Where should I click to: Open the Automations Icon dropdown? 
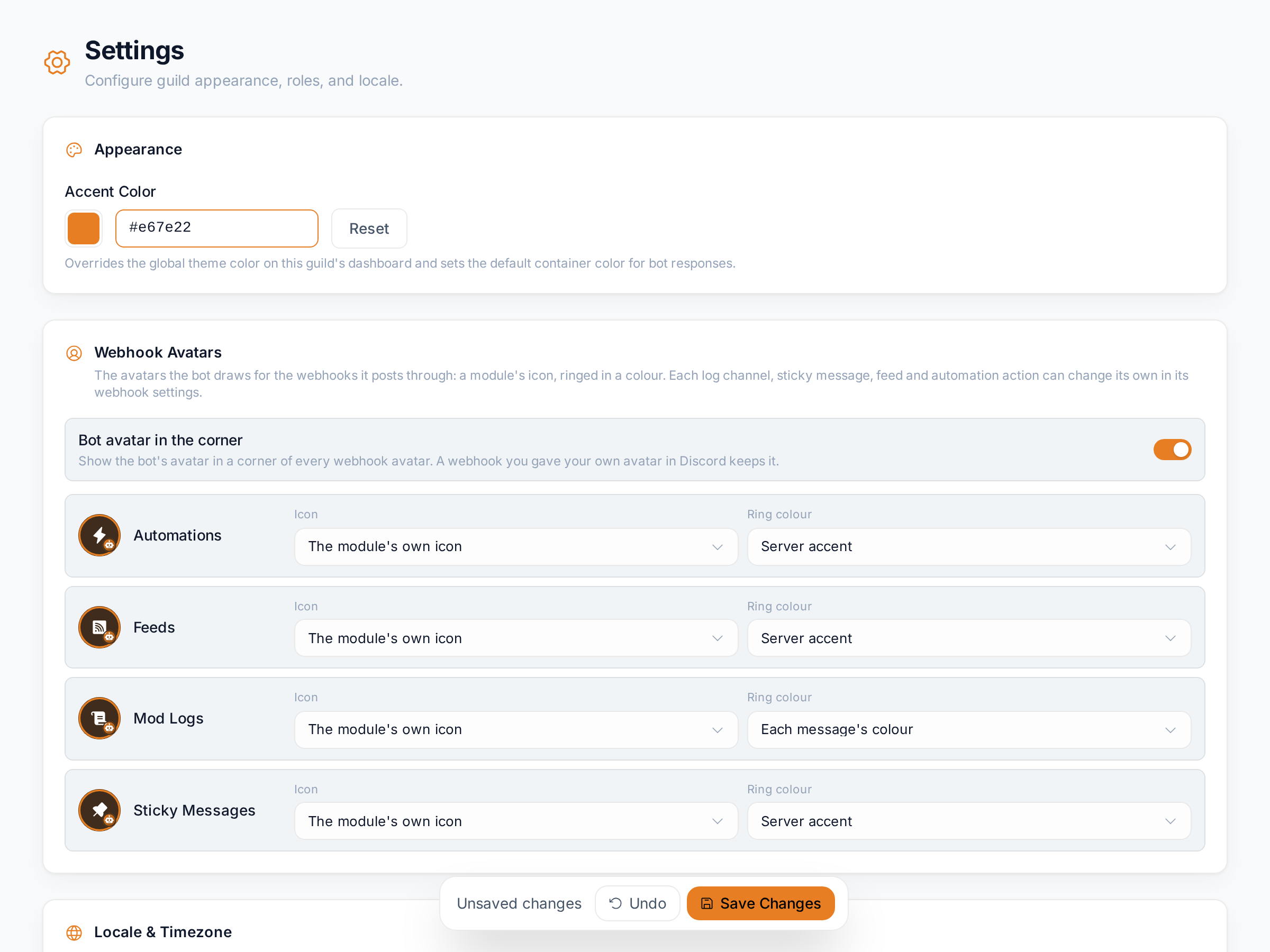[515, 546]
